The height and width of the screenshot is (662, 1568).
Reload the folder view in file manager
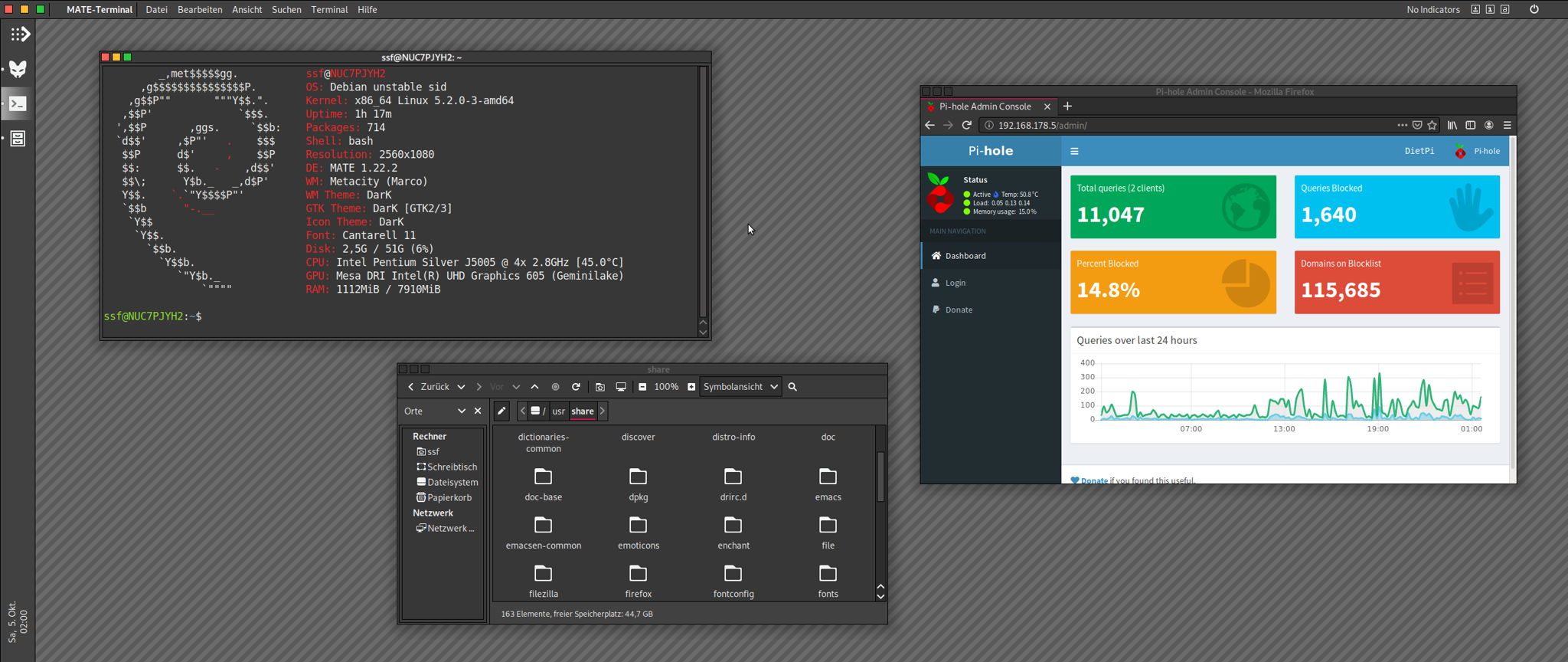[576, 387]
